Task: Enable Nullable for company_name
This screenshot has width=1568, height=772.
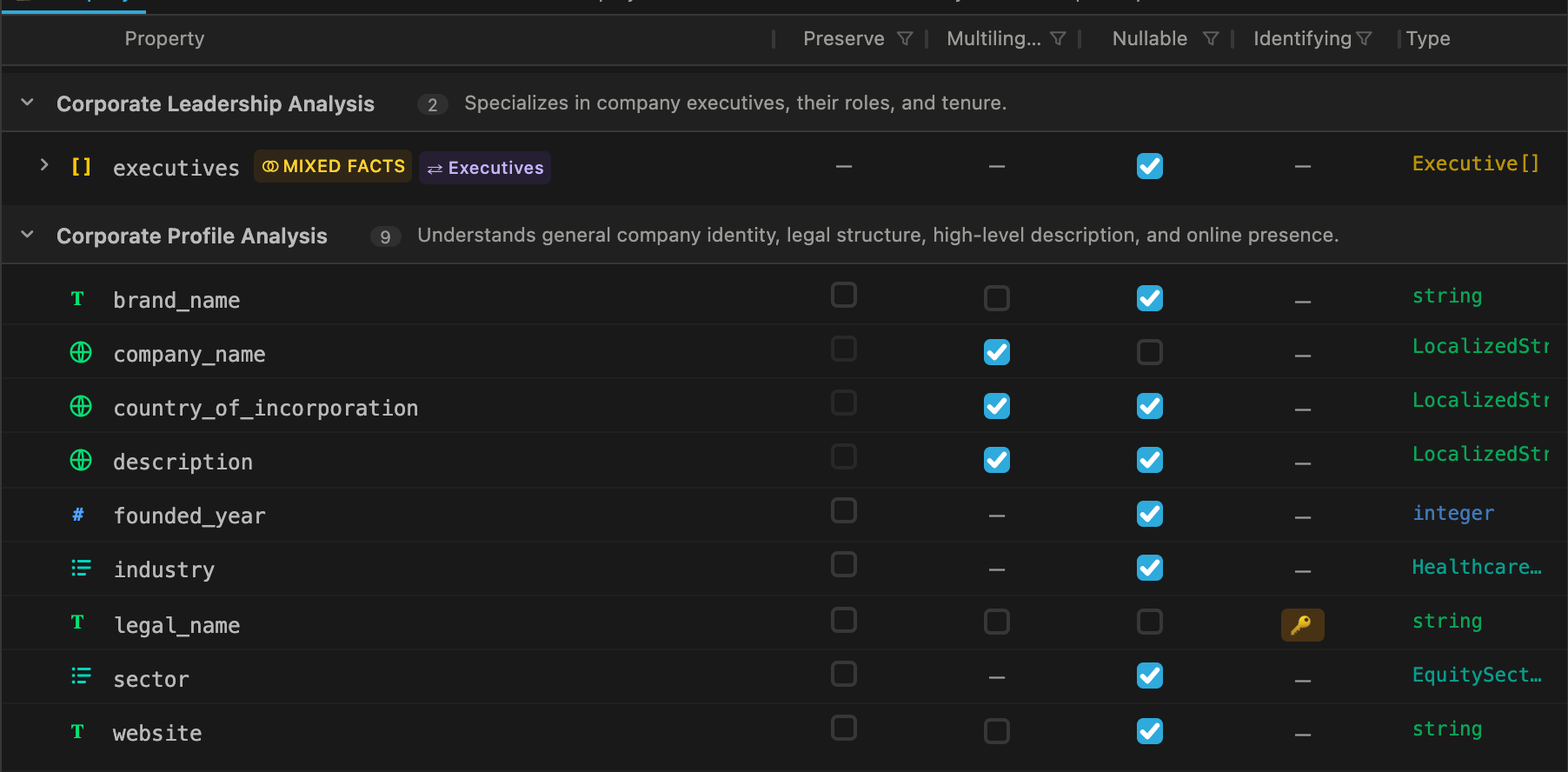Action: coord(1150,352)
